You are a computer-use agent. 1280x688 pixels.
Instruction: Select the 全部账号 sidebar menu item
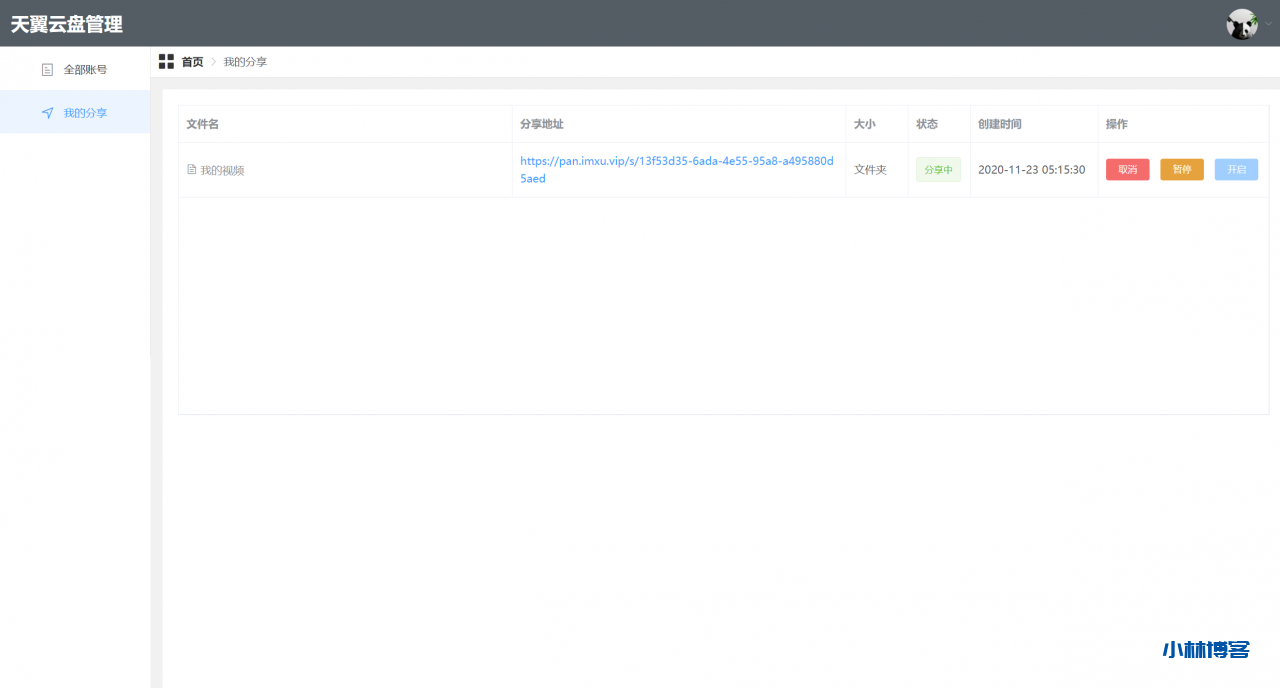coord(85,70)
